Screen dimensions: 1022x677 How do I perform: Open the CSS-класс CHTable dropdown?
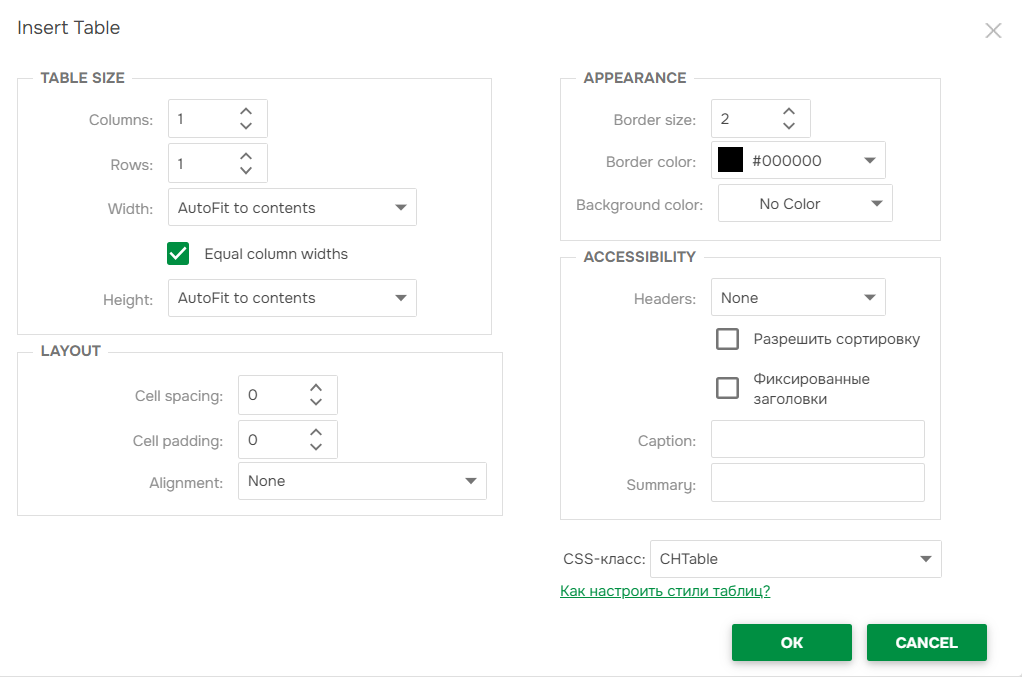pos(795,559)
